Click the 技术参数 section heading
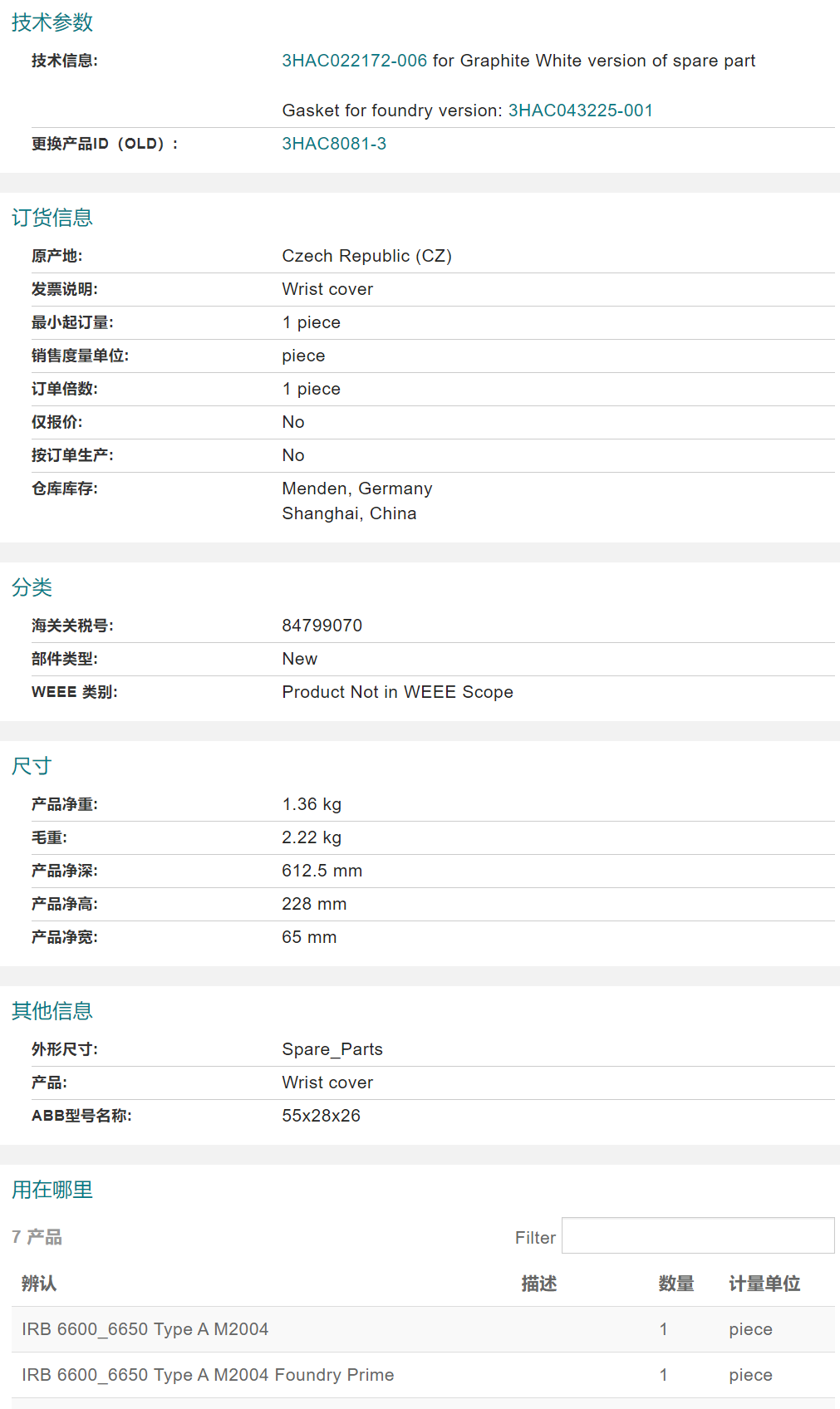The image size is (840, 1409). [52, 22]
